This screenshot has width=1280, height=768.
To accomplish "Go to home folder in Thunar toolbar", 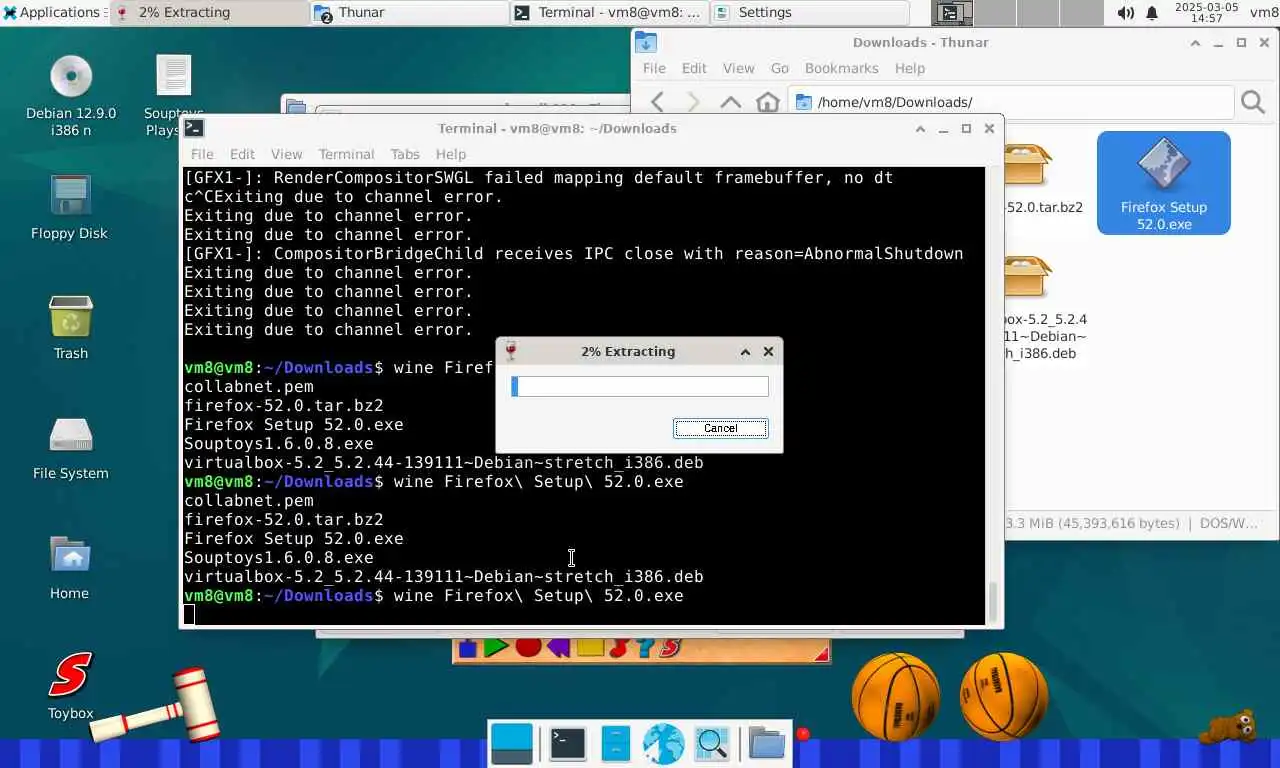I will click(767, 102).
